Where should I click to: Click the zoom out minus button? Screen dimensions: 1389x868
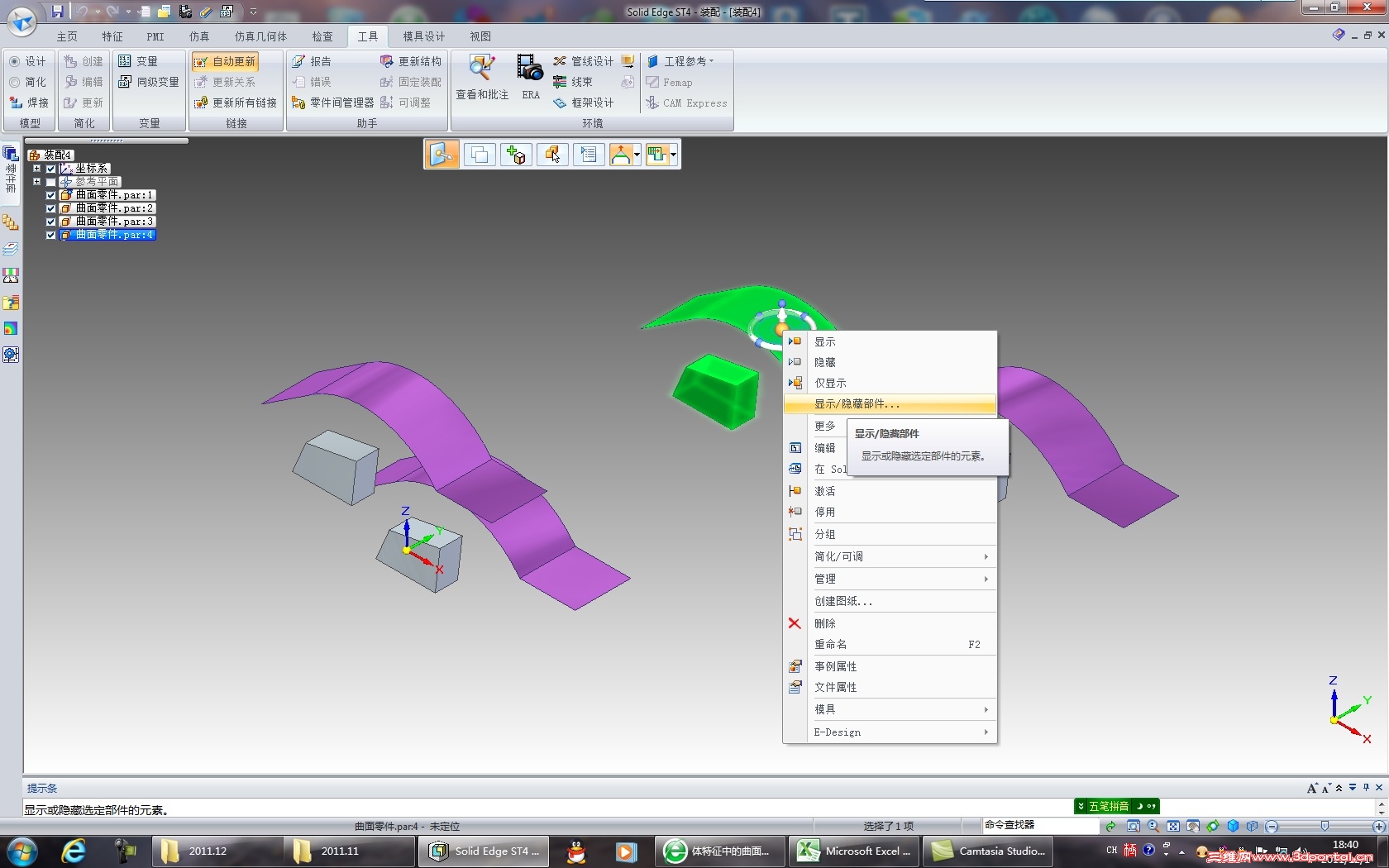click(x=1272, y=826)
